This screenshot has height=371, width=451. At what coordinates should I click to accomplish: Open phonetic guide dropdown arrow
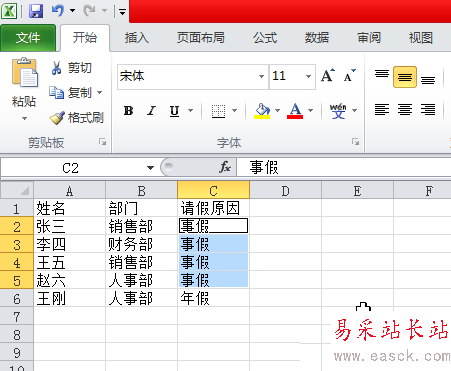(x=354, y=110)
